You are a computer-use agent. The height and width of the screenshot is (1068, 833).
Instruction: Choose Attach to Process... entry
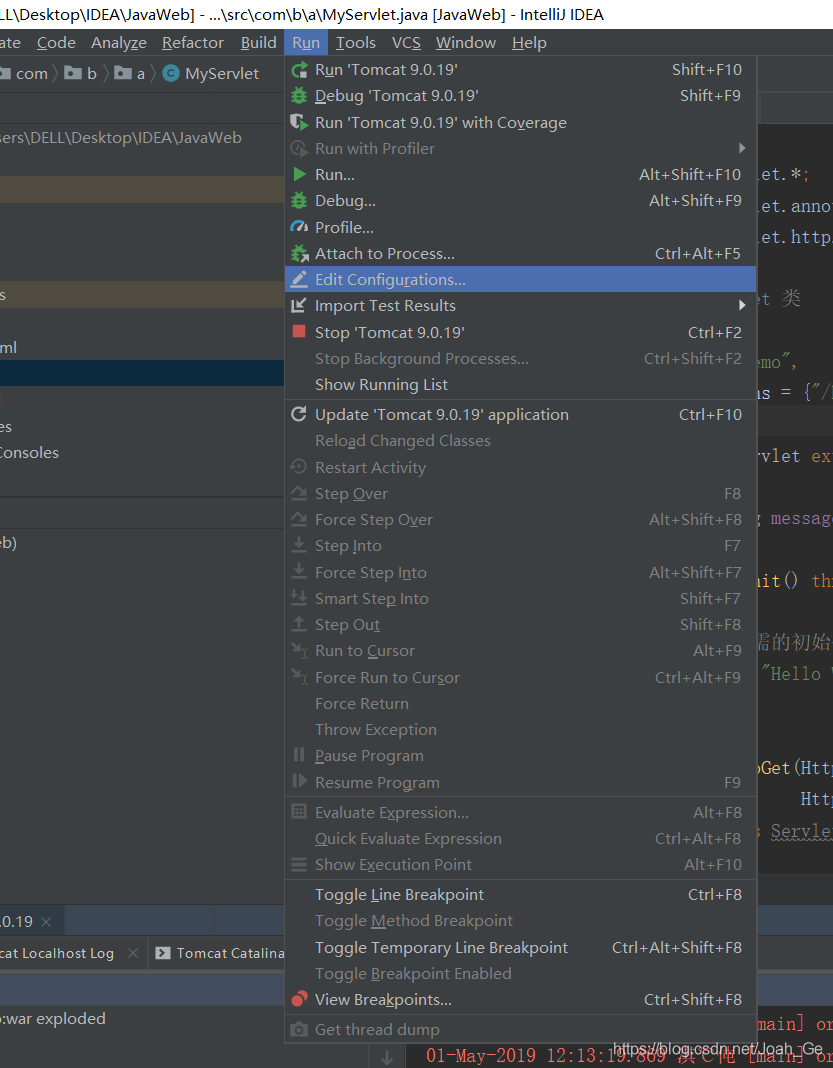(520, 253)
